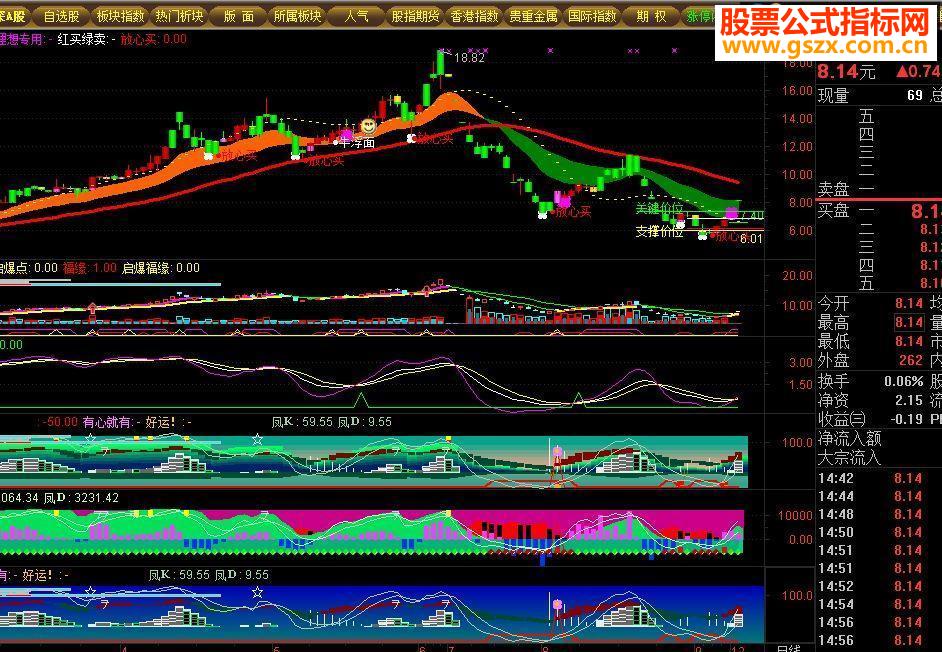Click the 凤D: 3231.42 indicator value
The image size is (942, 652).
tap(82, 498)
